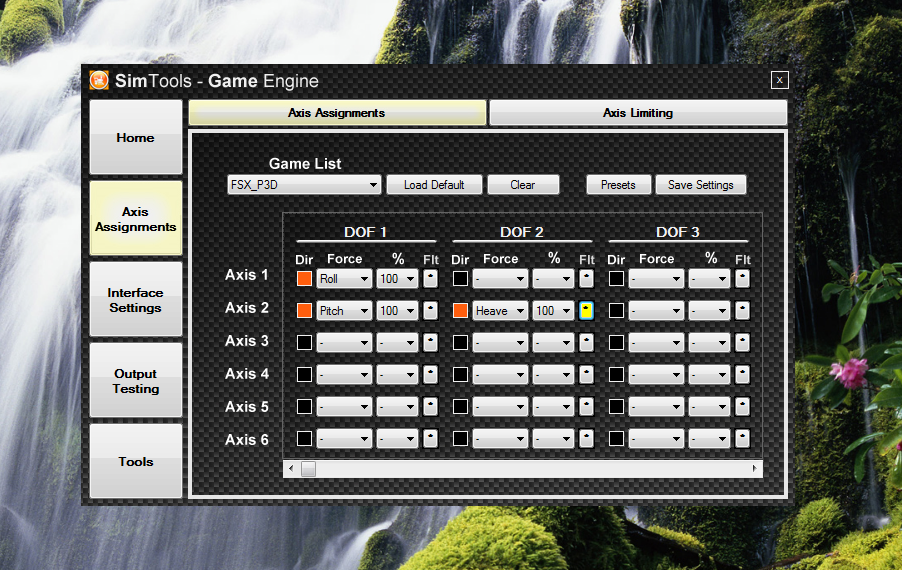This screenshot has height=570, width=902.
Task: Click Save Settings
Action: point(701,185)
